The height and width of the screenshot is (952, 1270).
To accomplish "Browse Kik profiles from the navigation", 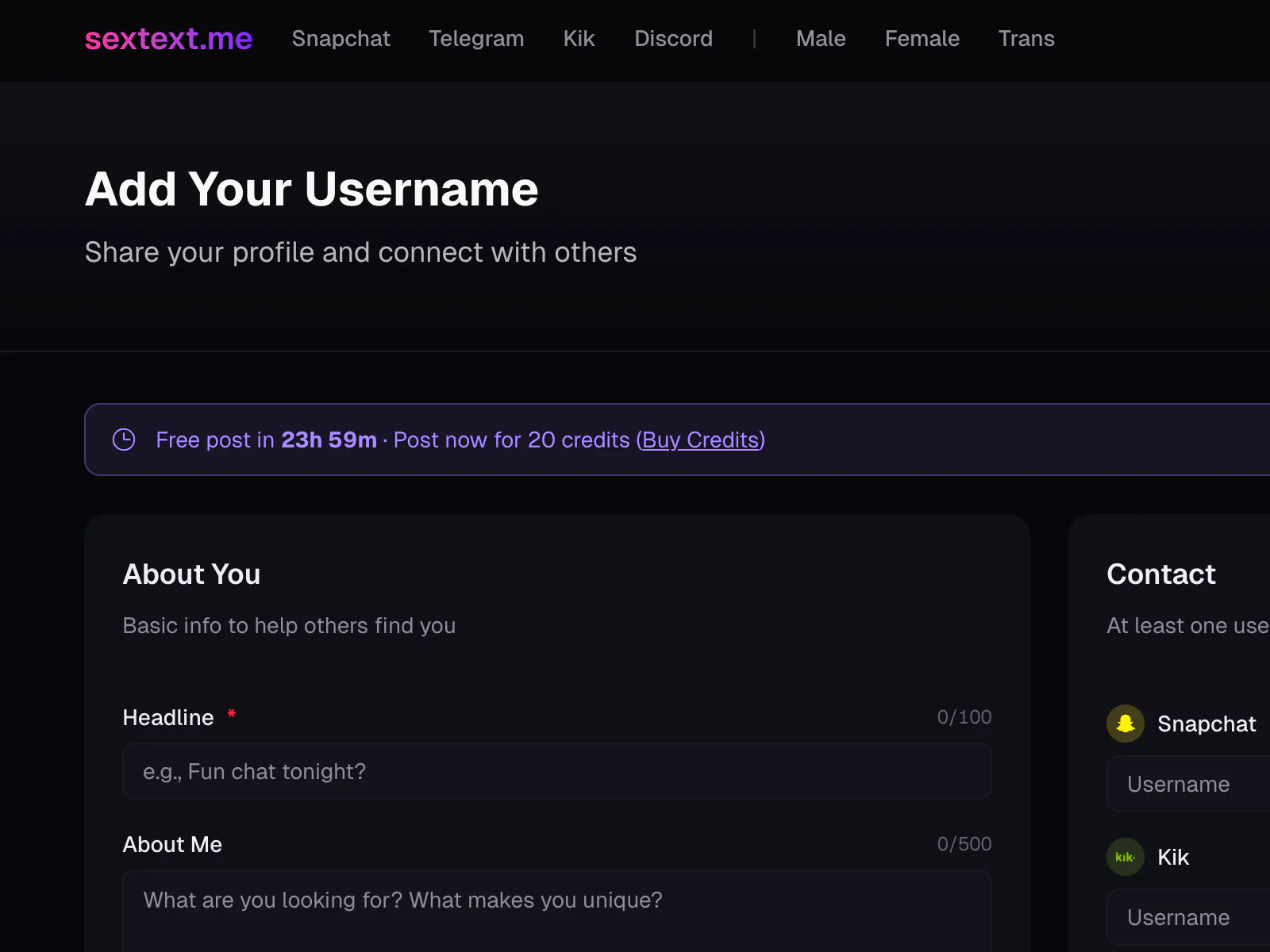I will (579, 39).
